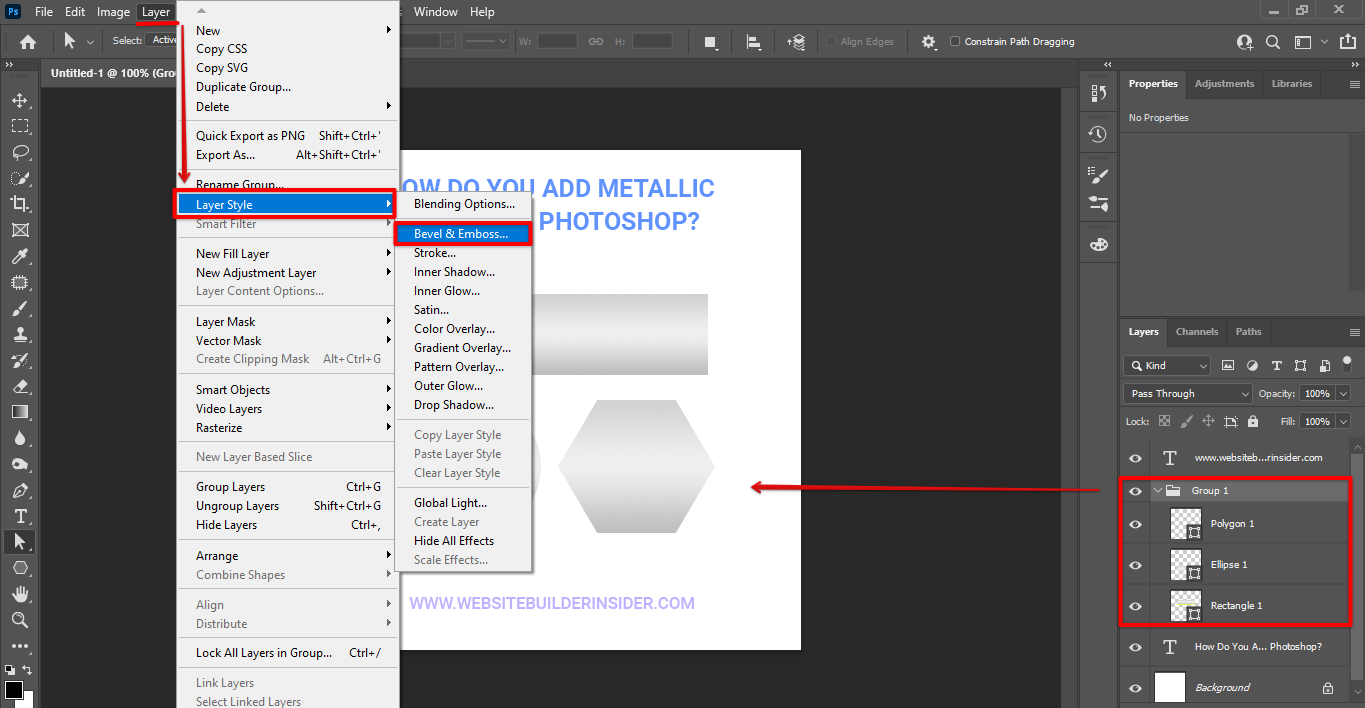
Task: Select the Brush tool
Action: tap(20, 308)
